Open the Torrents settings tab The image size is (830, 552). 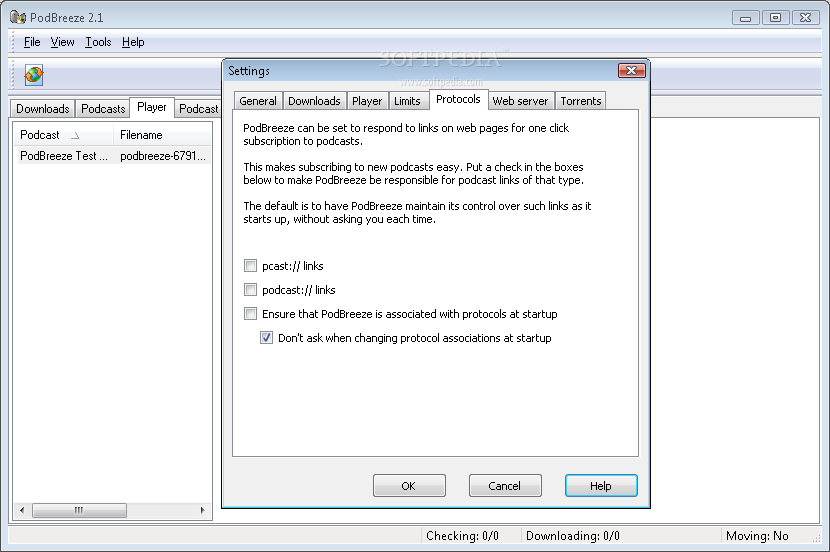click(x=581, y=101)
